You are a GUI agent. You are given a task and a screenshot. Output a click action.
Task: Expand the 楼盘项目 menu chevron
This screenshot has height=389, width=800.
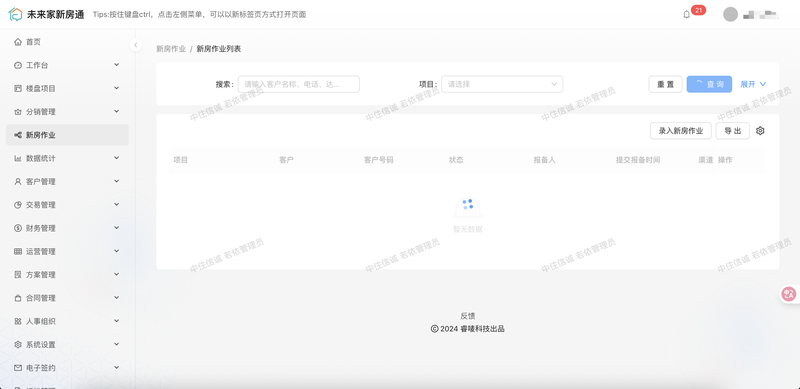[116, 88]
